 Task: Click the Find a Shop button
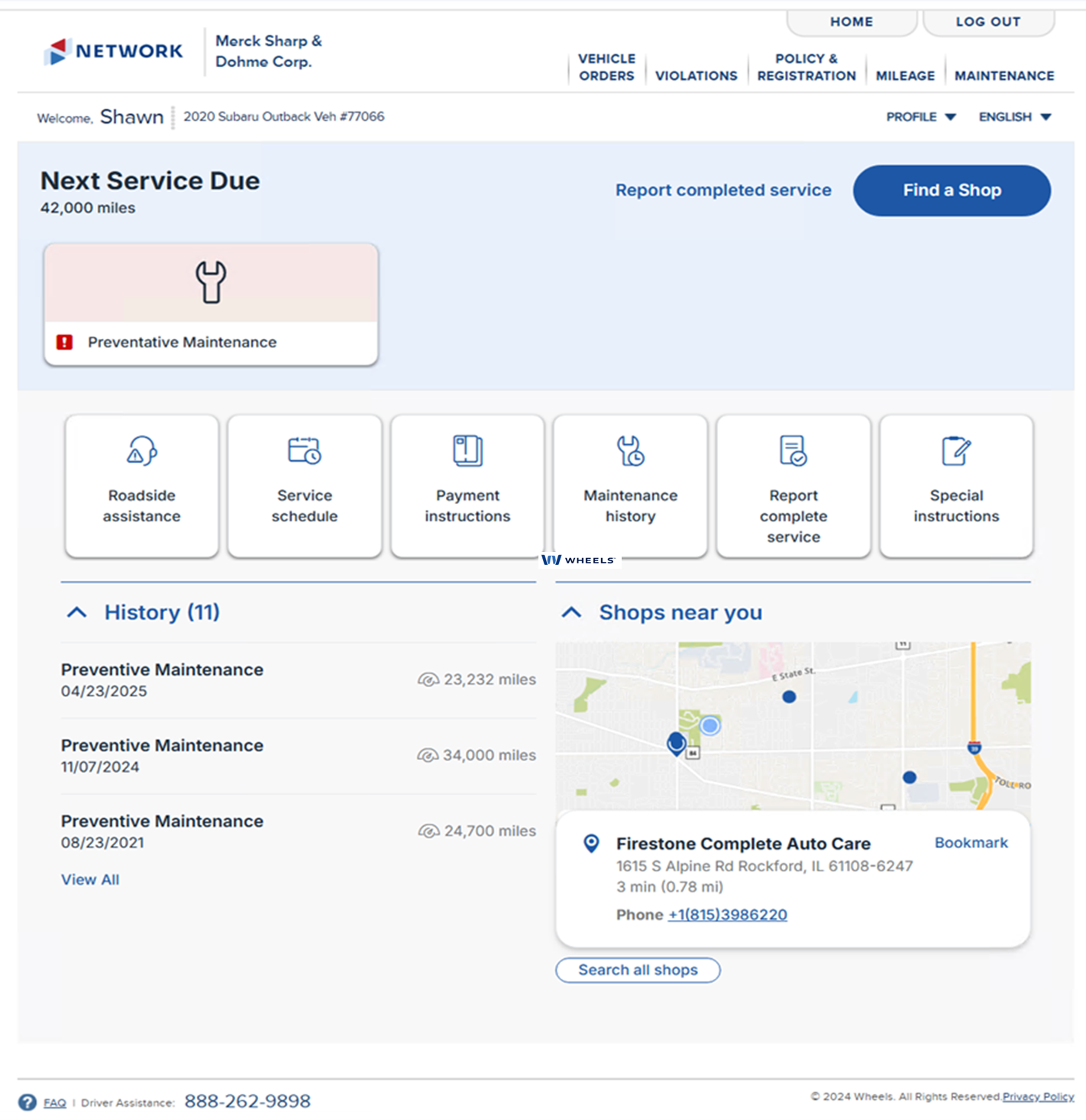click(x=951, y=190)
